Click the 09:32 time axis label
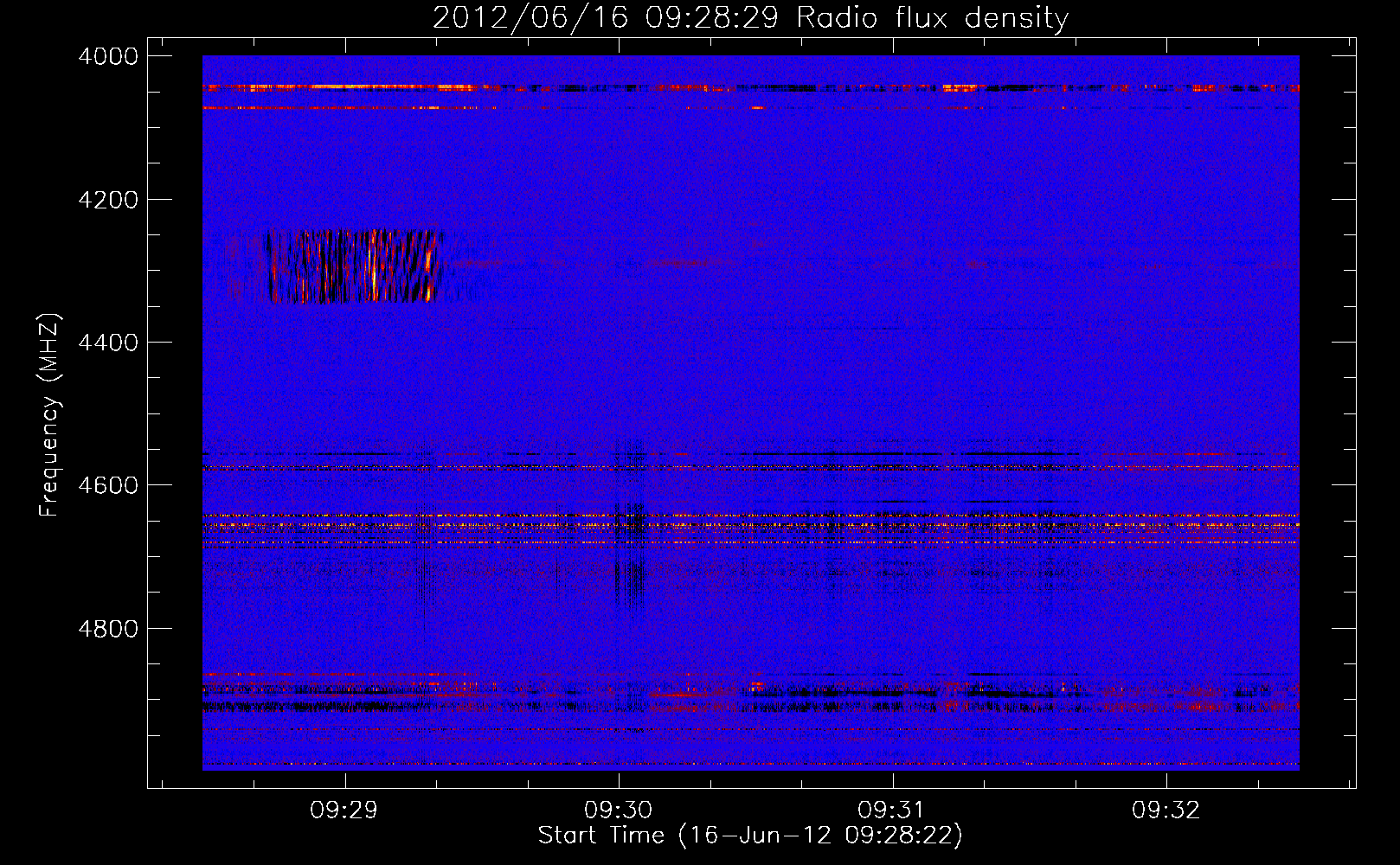This screenshot has height=865, width=1400. click(1166, 810)
